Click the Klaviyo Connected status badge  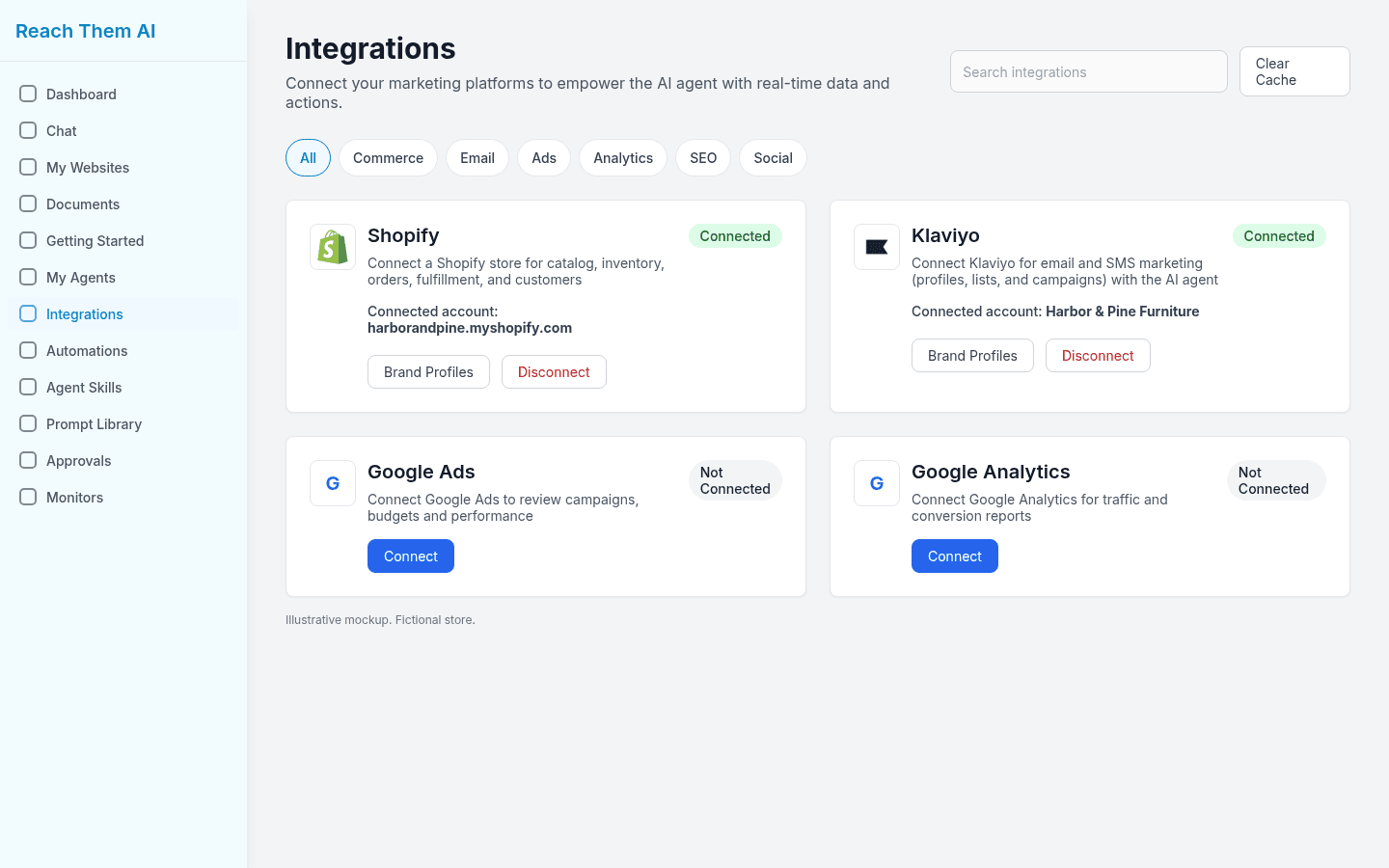(x=1279, y=236)
